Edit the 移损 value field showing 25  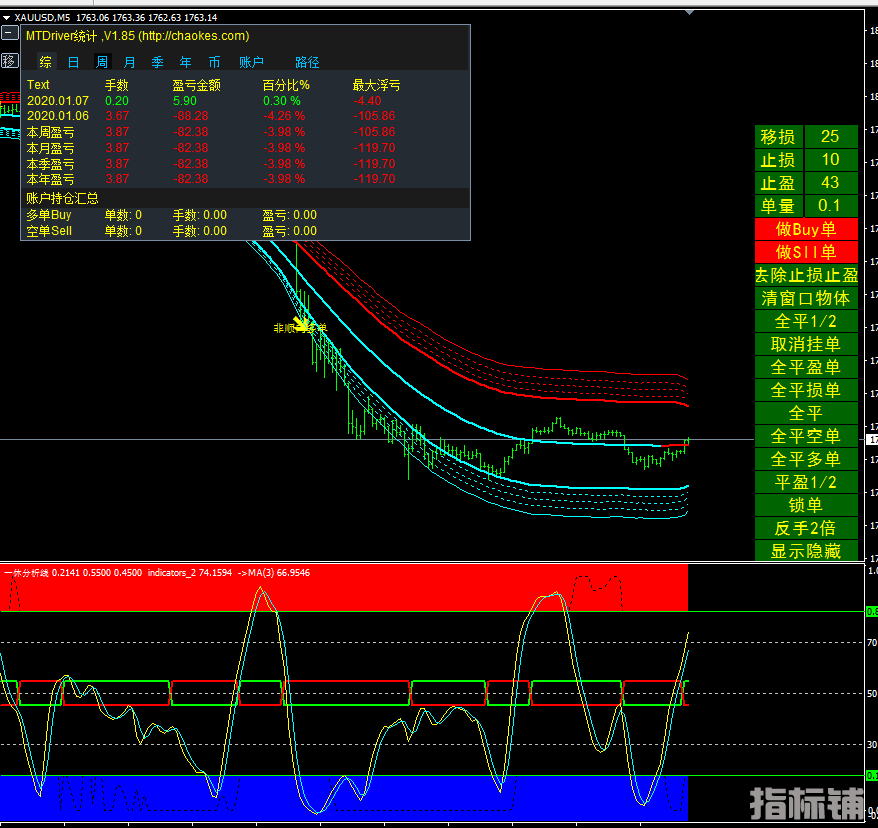click(830, 137)
